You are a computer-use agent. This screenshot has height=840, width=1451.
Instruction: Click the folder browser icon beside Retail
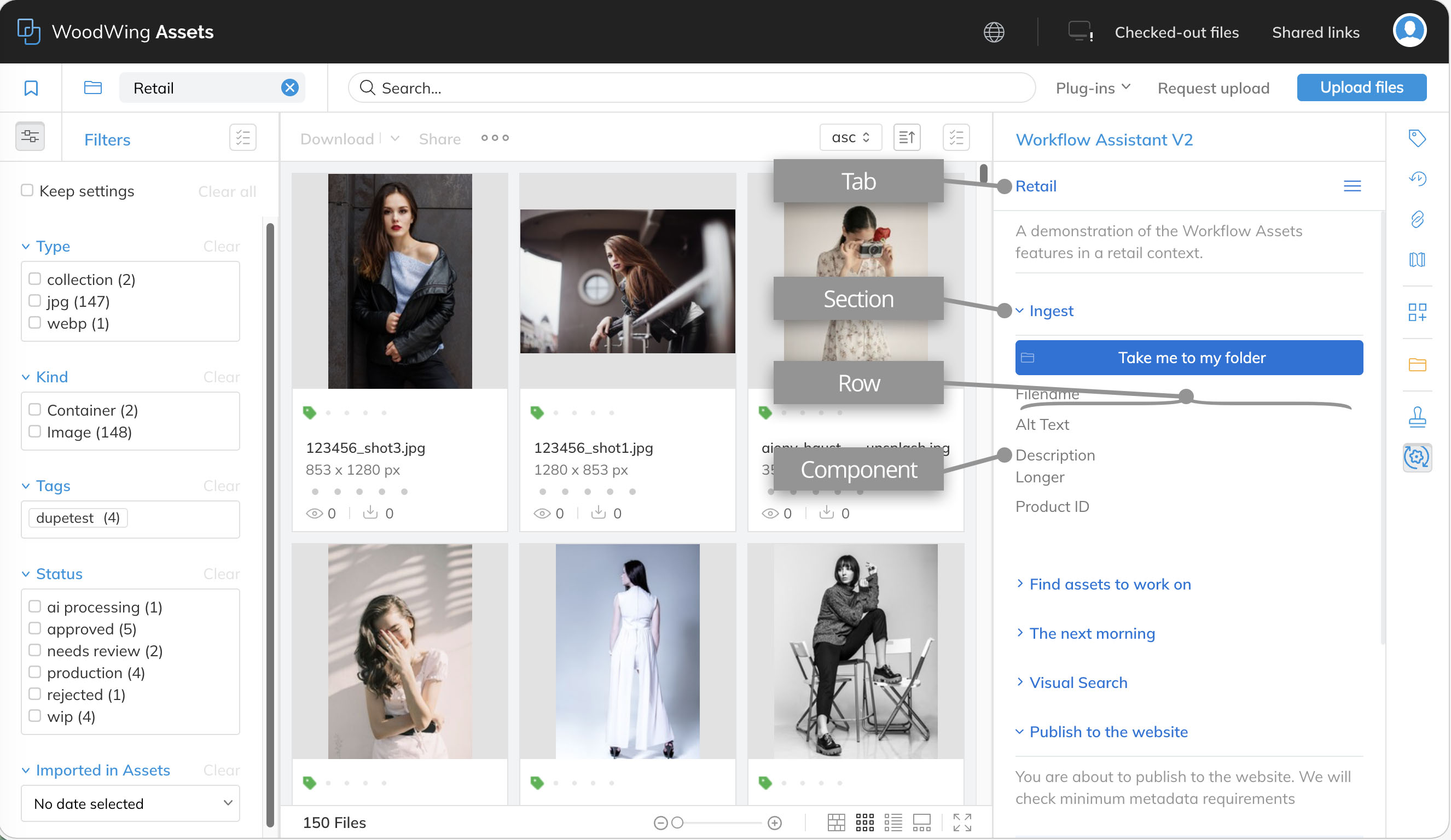point(92,87)
